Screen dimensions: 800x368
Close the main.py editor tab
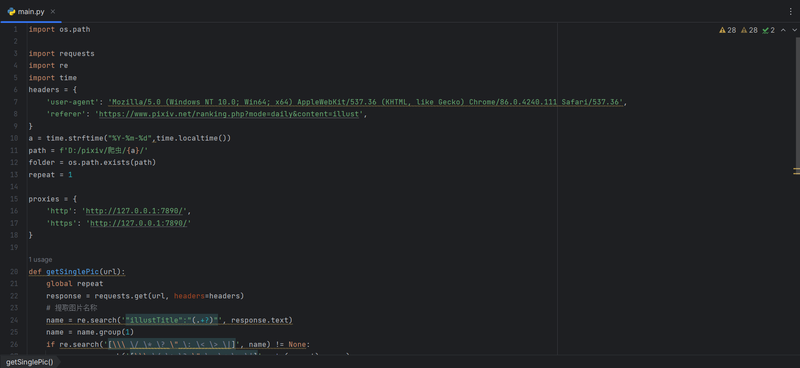[53, 11]
